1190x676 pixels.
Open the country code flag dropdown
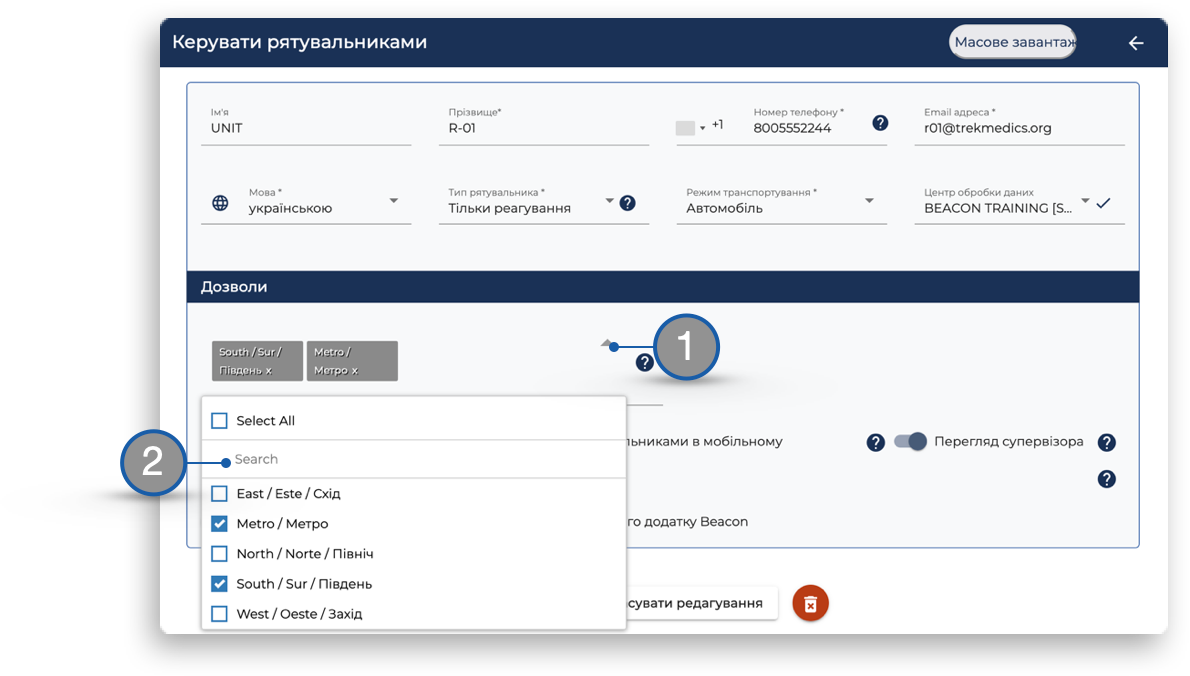pyautogui.click(x=690, y=127)
